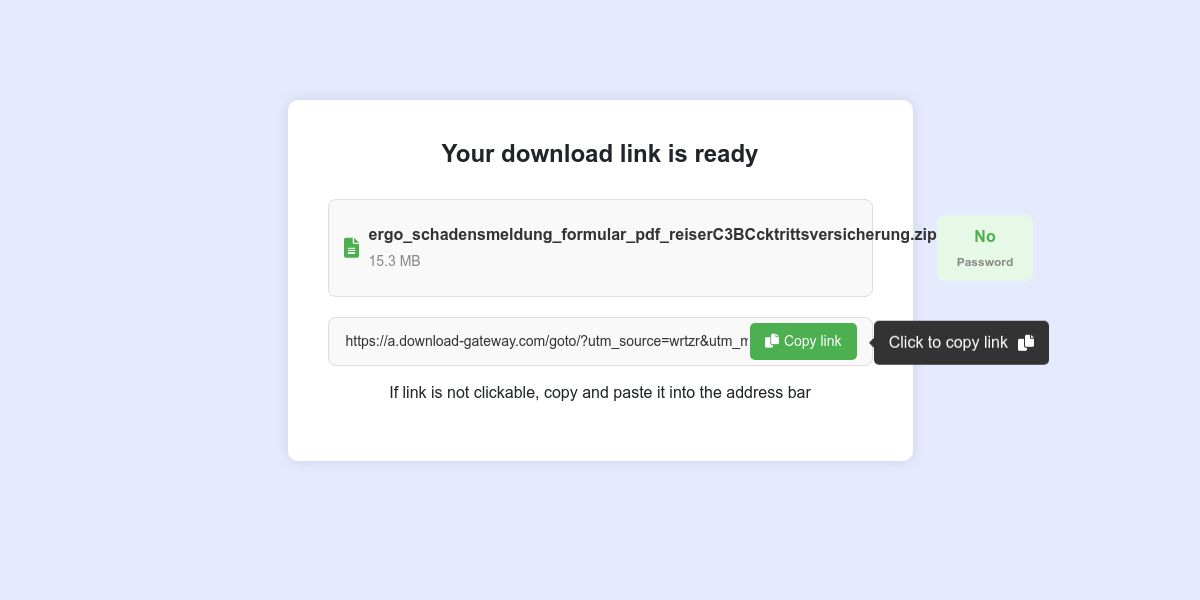Click the "Click to copy link" tooltip text
Screen dimensions: 1200x600
pyautogui.click(x=948, y=343)
